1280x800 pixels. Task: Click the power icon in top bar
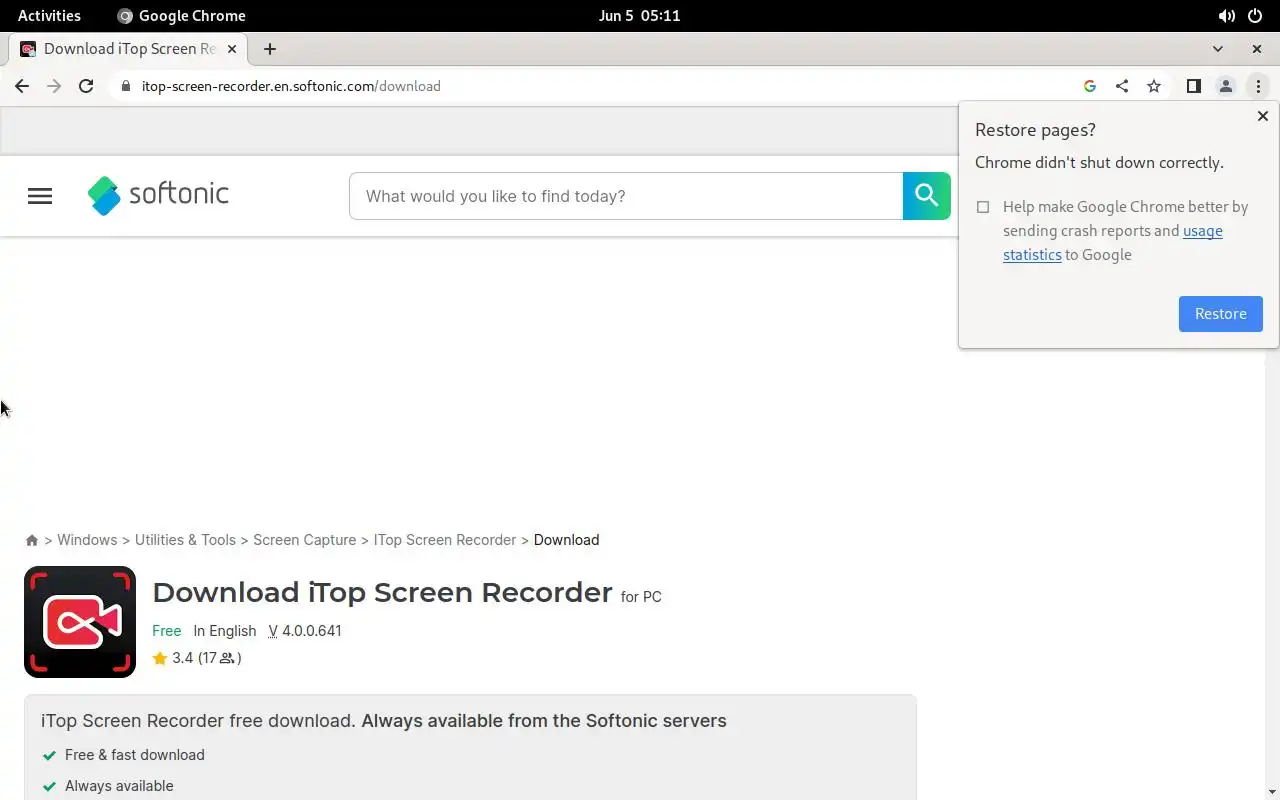pyautogui.click(x=1255, y=16)
